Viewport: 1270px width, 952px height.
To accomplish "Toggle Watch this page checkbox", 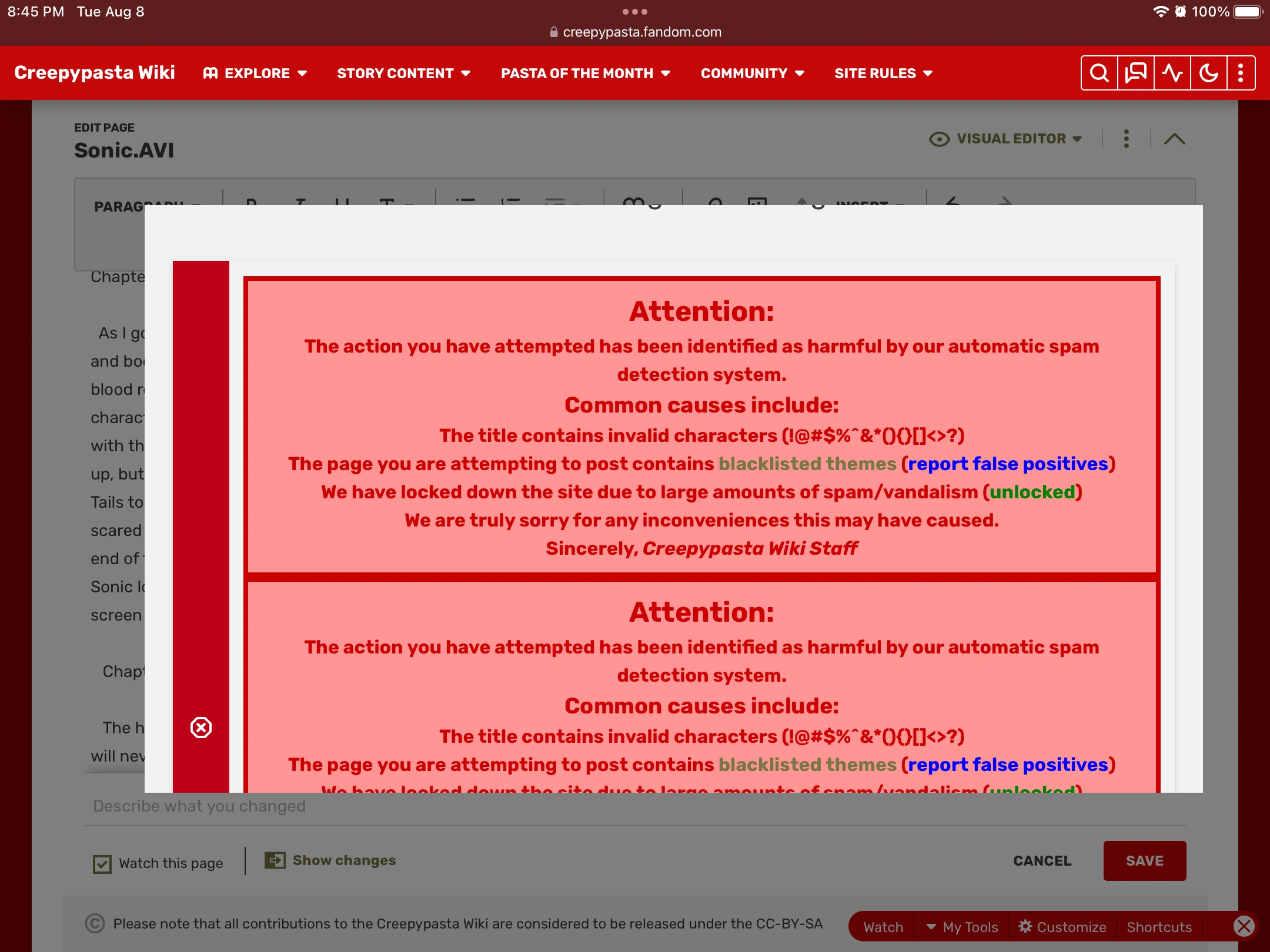I will click(x=102, y=864).
